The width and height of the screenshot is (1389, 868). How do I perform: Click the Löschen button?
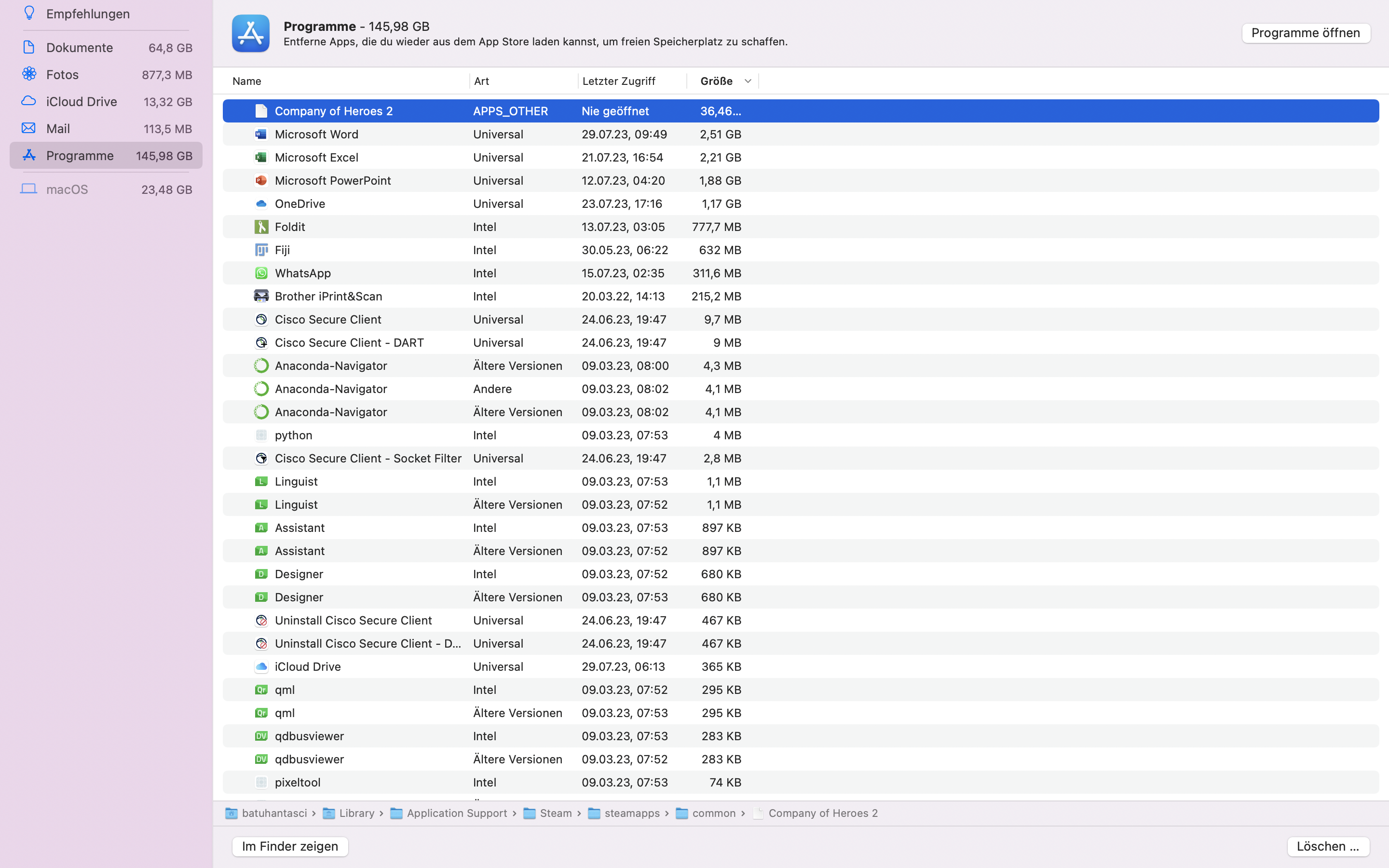pyautogui.click(x=1328, y=846)
